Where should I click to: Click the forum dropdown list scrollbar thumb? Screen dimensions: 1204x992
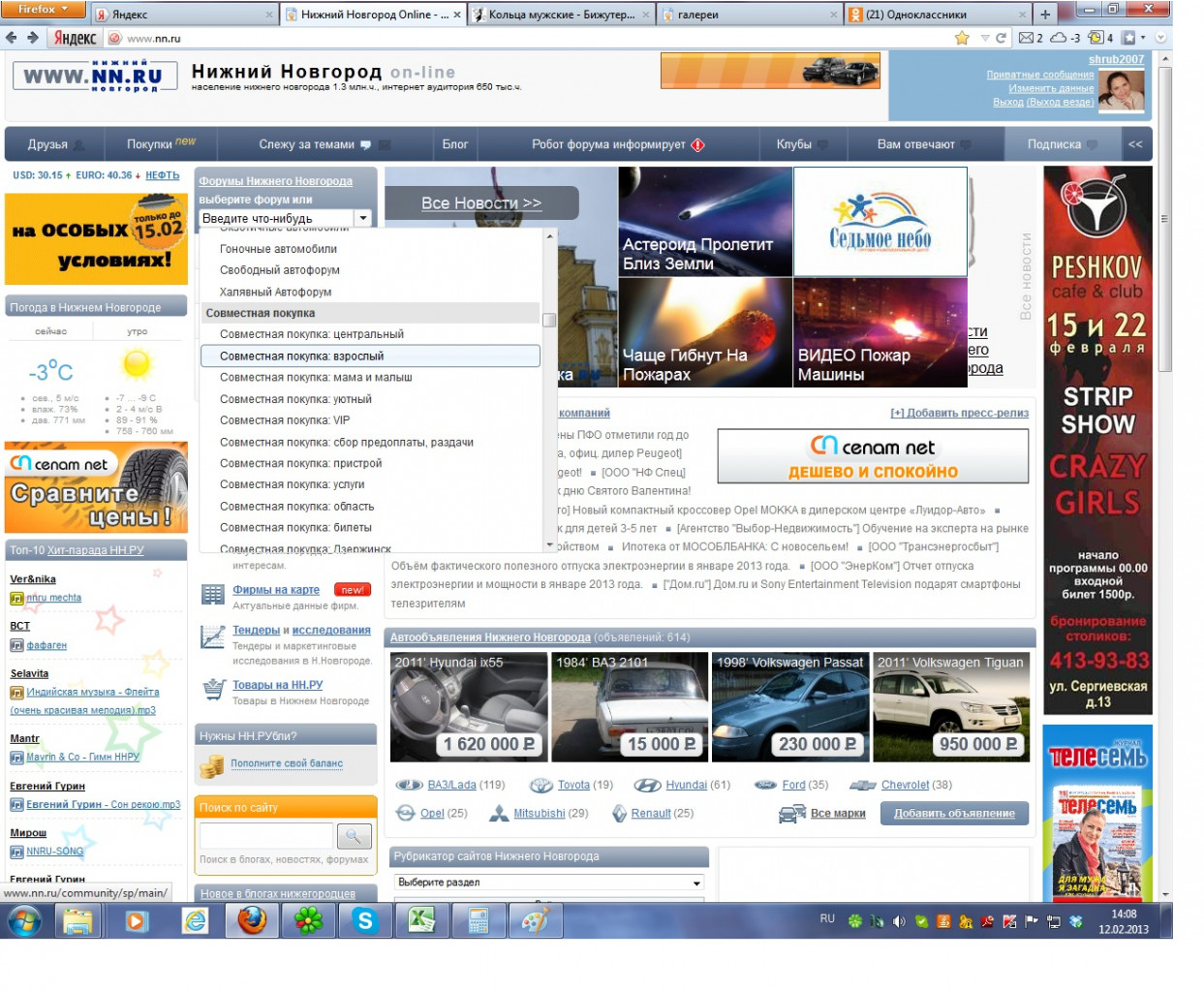549,320
